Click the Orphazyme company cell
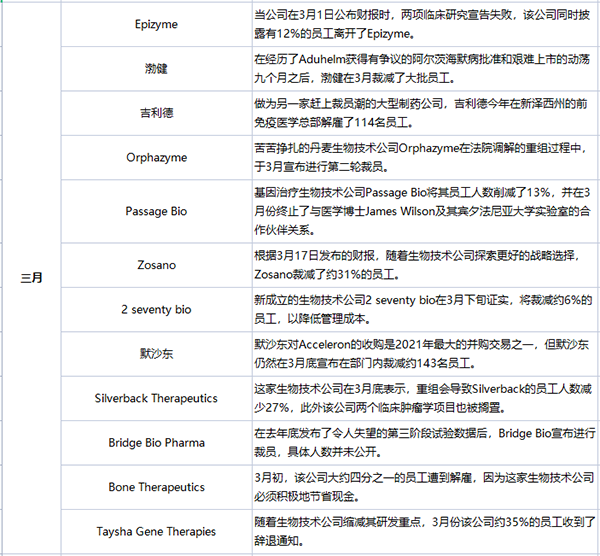Viewport: 600px width, 556px height. [x=157, y=158]
